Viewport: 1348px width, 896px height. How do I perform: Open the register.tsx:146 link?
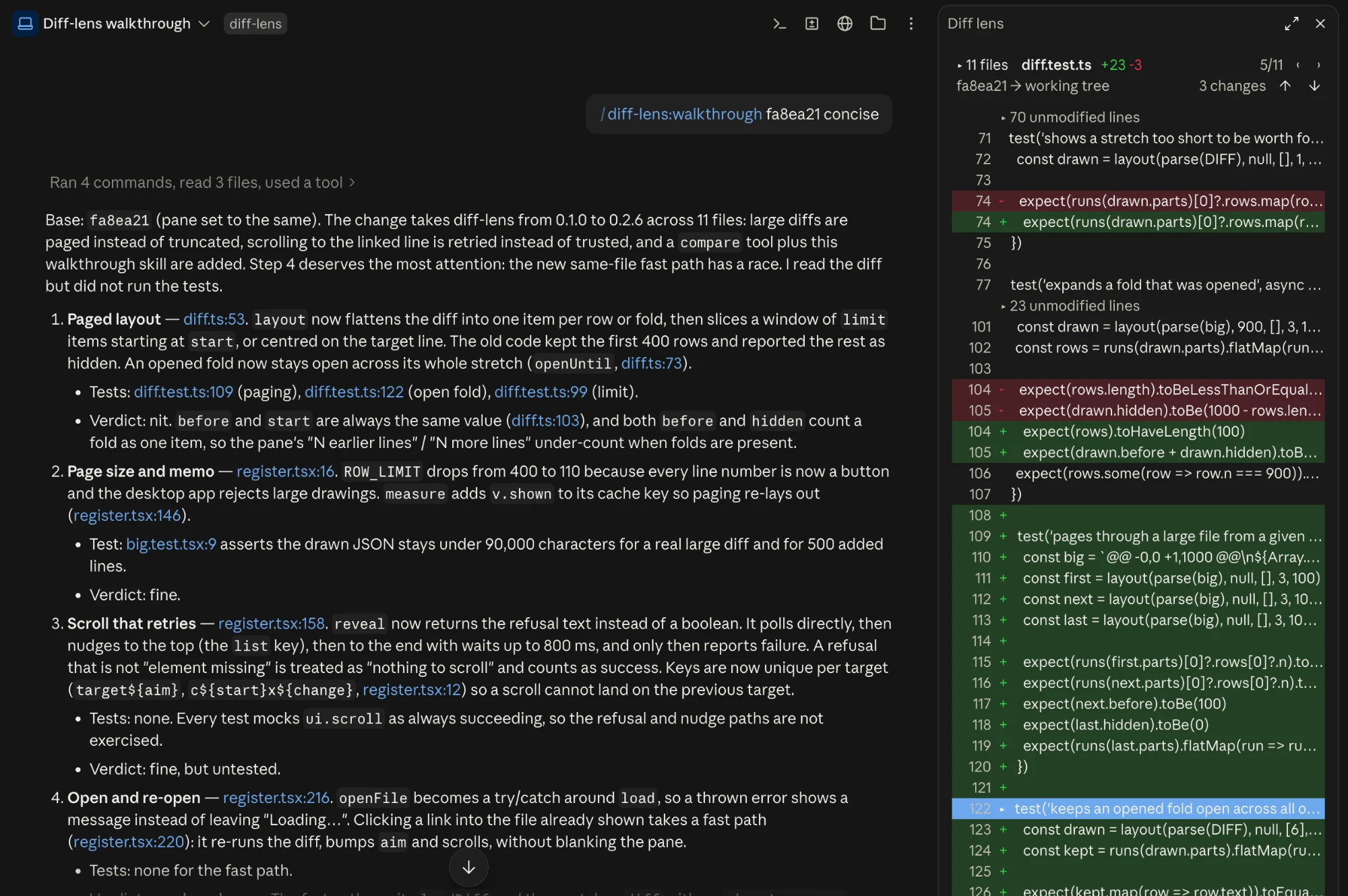127,516
